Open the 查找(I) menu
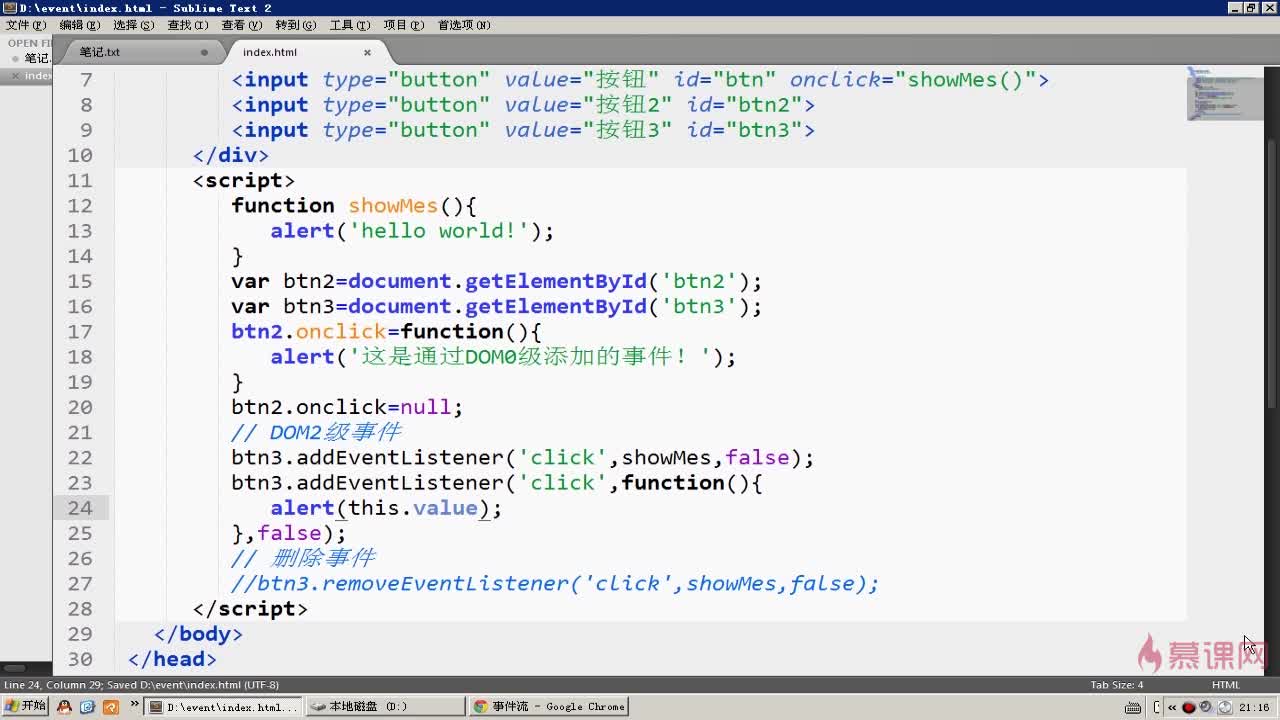 [188, 25]
